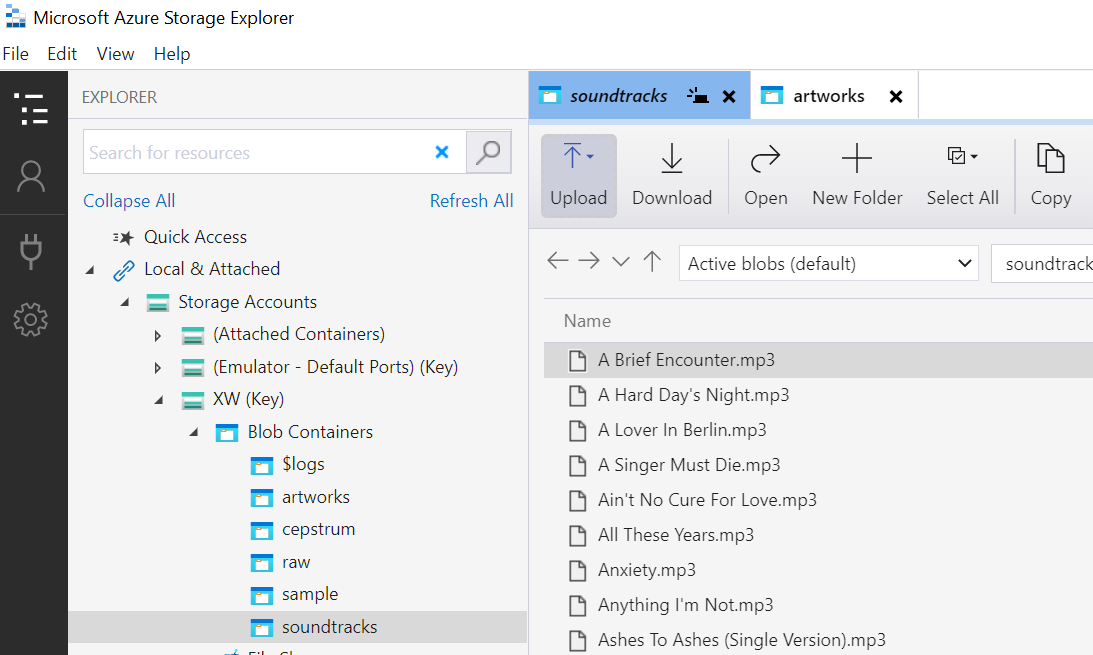The image size is (1093, 655).
Task: Open the Active blobs (default) dropdown
Action: click(x=829, y=263)
